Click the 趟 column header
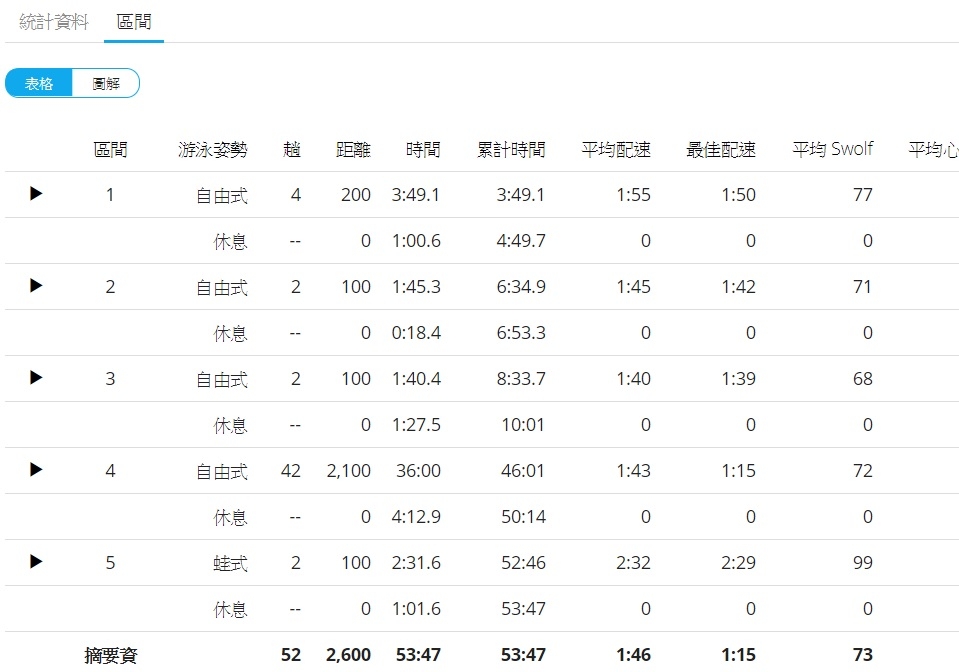Viewport: 959px width, 672px height. [x=292, y=149]
